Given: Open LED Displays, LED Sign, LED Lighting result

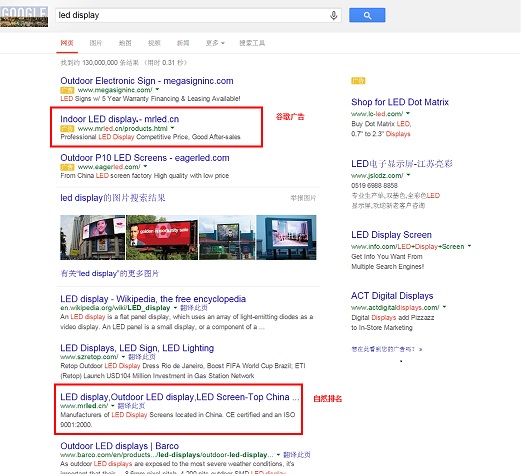Looking at the screenshot, I should pyautogui.click(x=137, y=348).
